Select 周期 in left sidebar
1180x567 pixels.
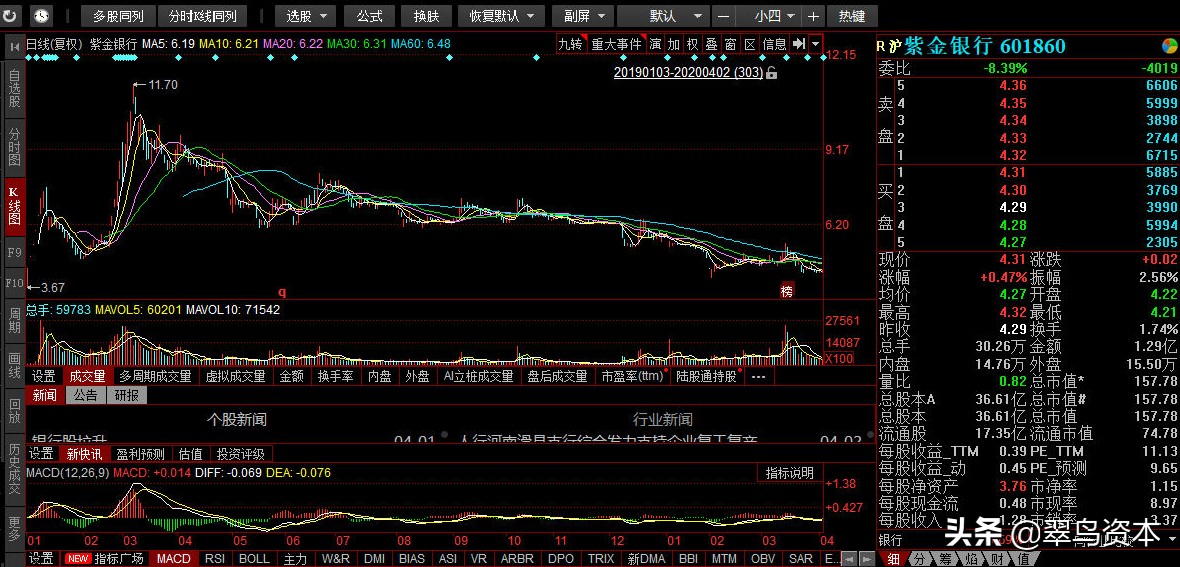click(14, 320)
